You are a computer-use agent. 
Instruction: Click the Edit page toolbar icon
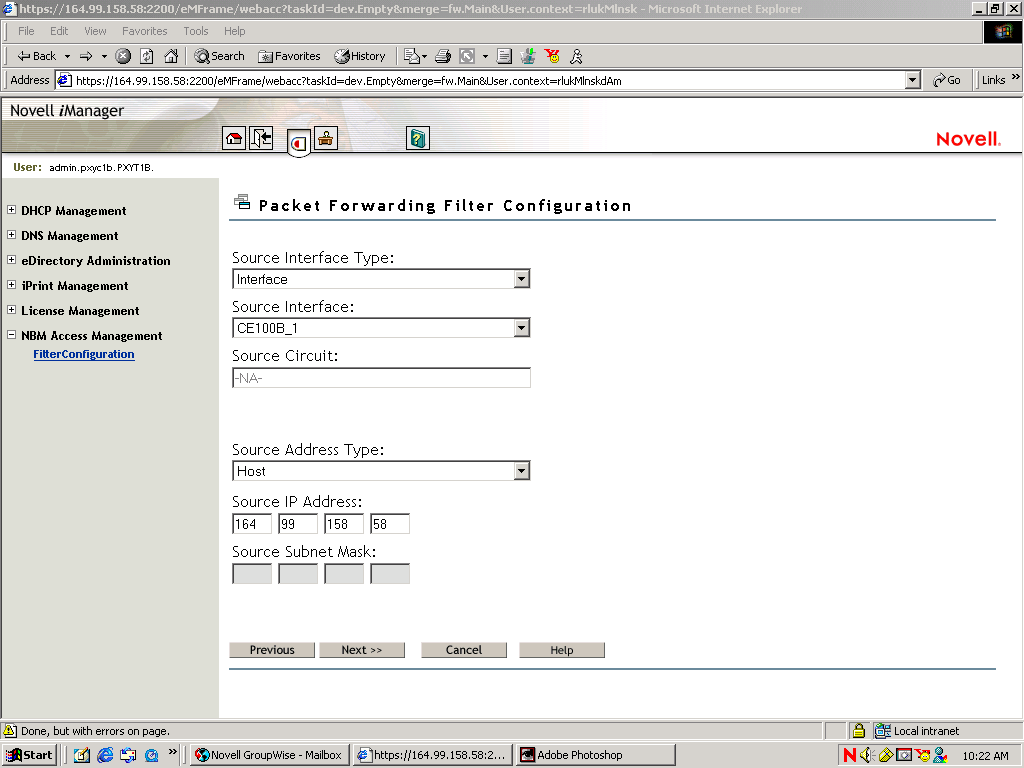pyautogui.click(x=467, y=56)
